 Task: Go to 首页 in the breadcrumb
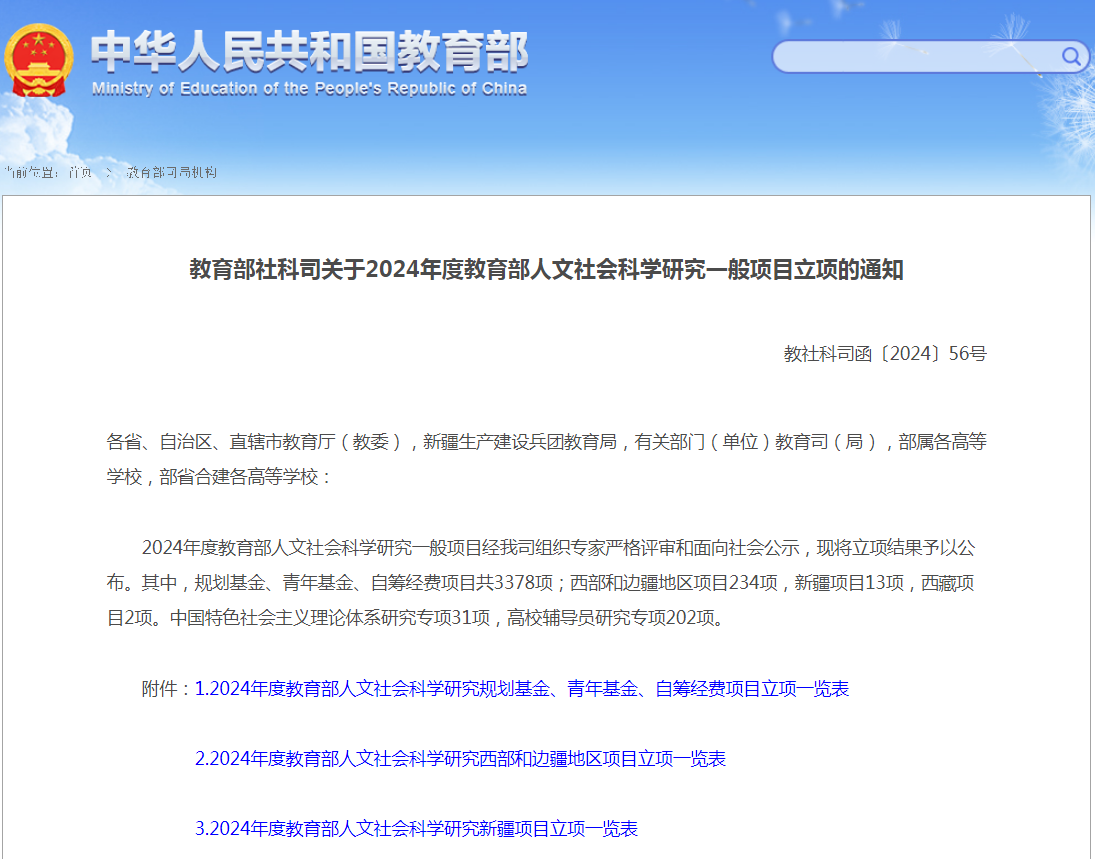tap(80, 173)
